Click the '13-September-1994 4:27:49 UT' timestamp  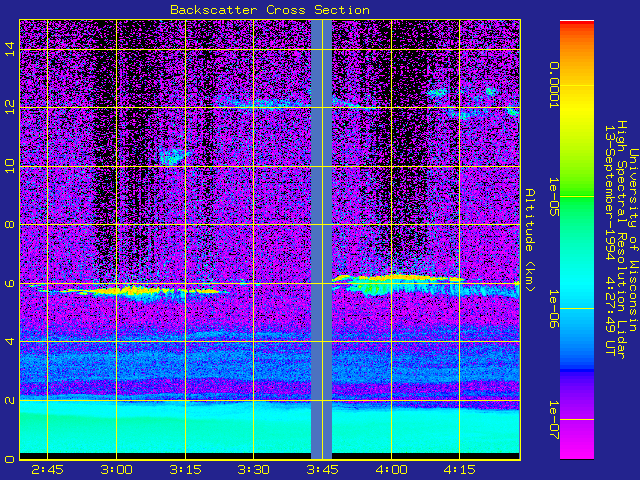click(610, 240)
